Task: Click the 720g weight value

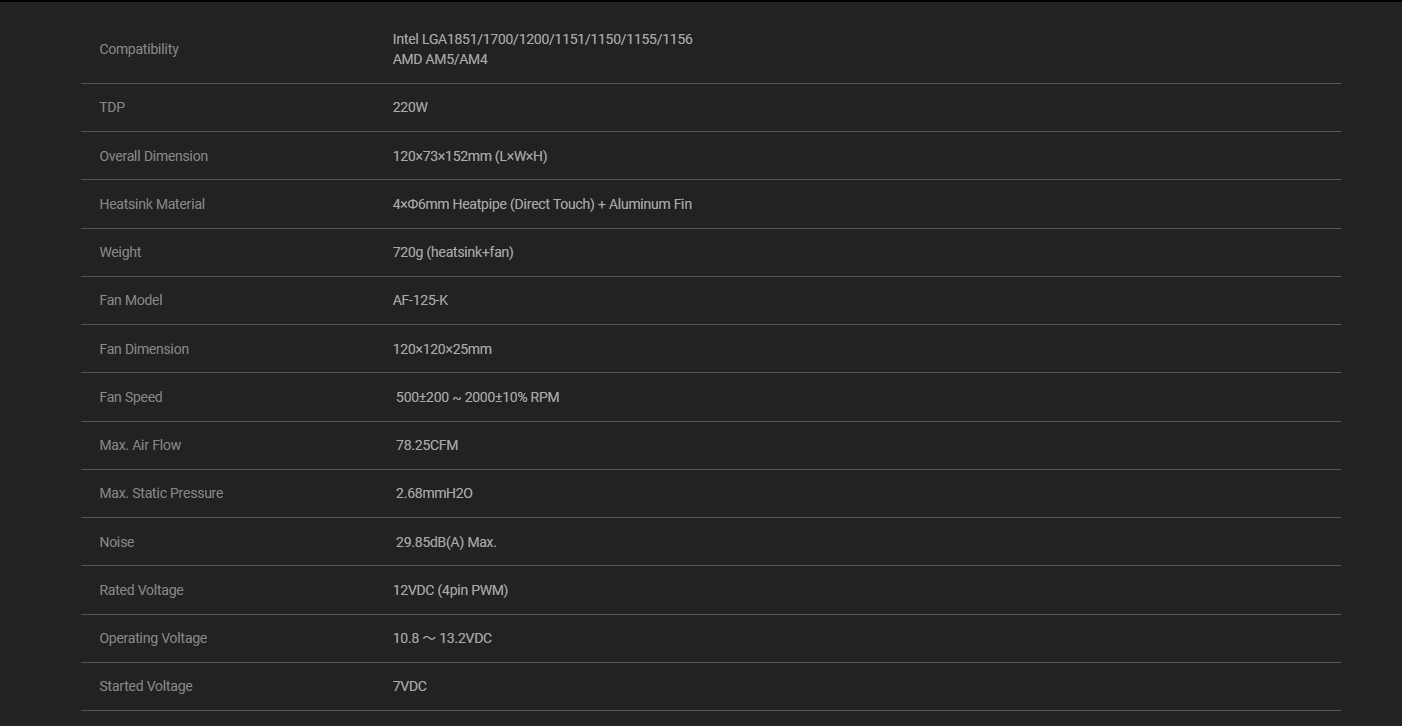Action: [x=453, y=252]
